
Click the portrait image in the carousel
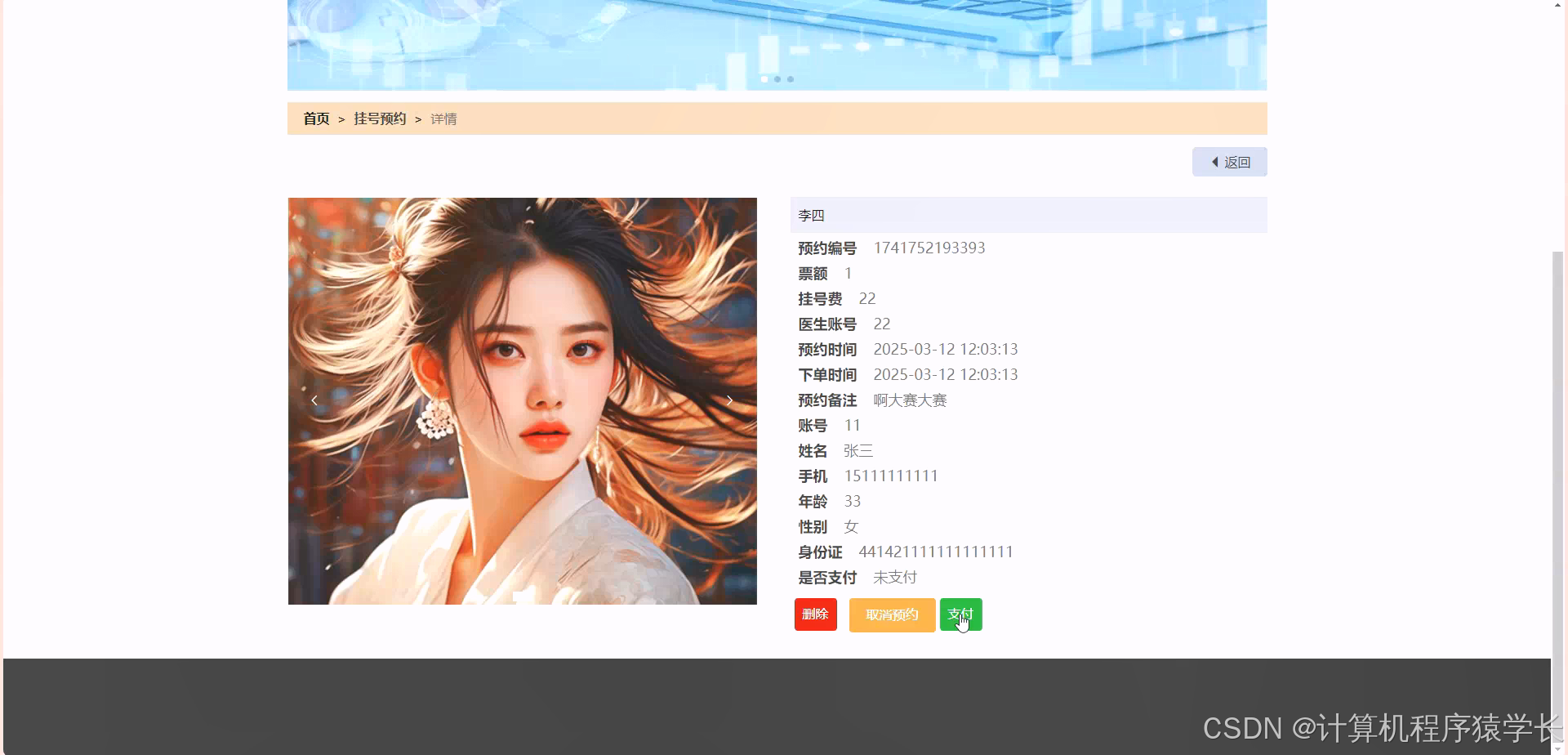point(522,400)
